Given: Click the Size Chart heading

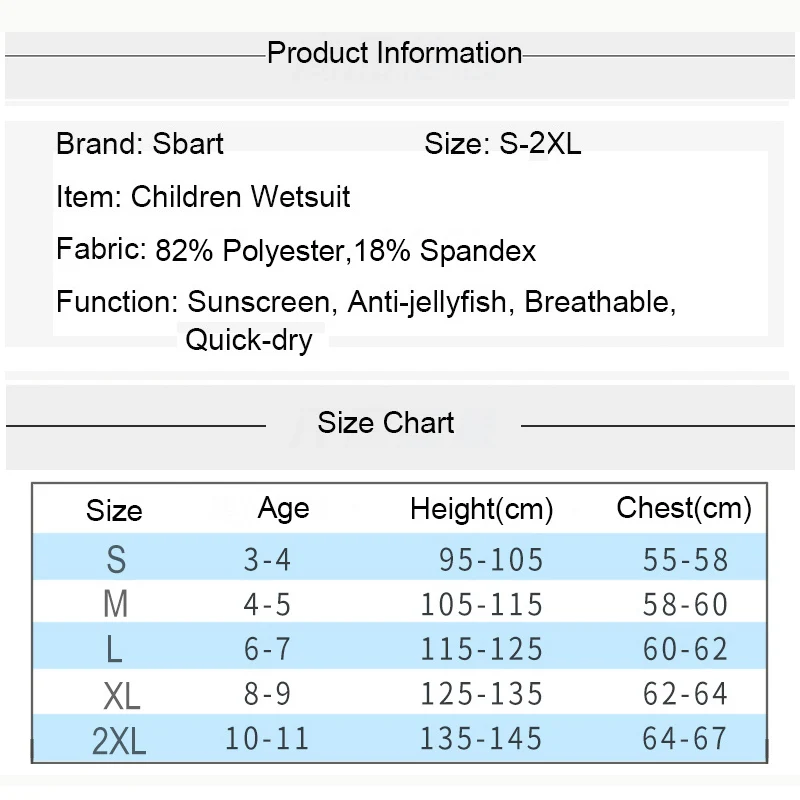Looking at the screenshot, I should click(x=386, y=423).
